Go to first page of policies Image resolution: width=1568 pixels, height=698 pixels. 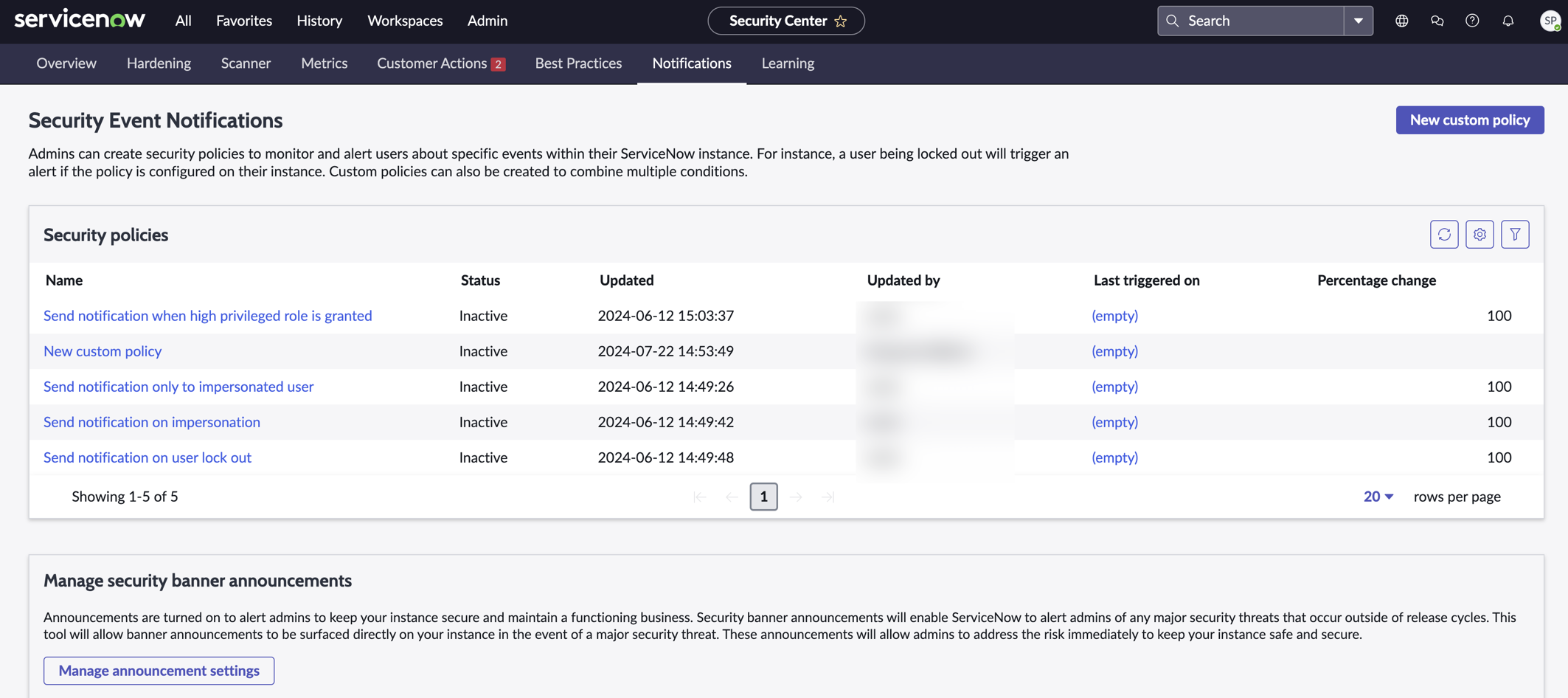coord(700,497)
